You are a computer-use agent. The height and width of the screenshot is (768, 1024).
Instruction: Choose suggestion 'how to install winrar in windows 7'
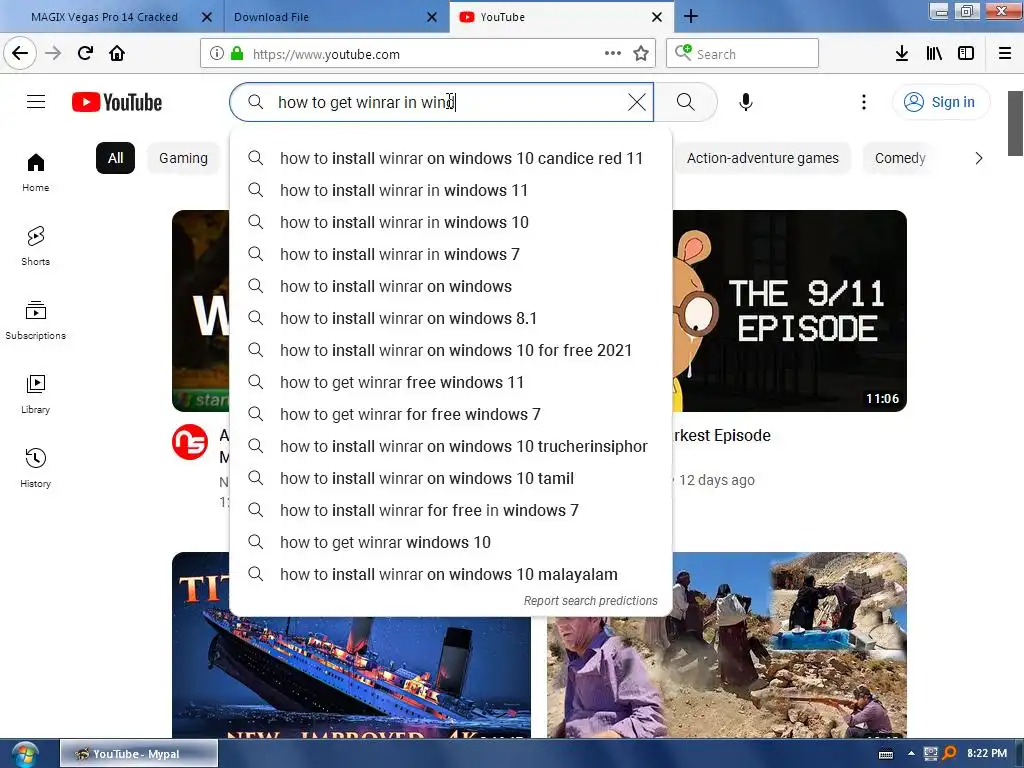tap(451, 254)
